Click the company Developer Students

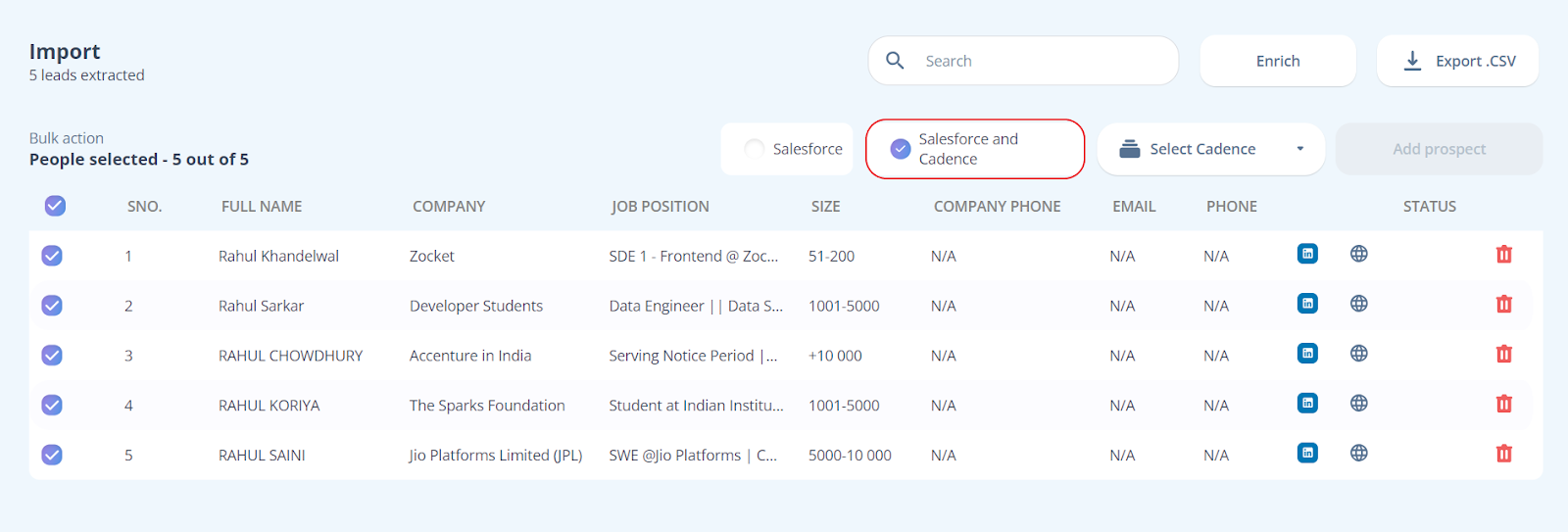point(476,306)
